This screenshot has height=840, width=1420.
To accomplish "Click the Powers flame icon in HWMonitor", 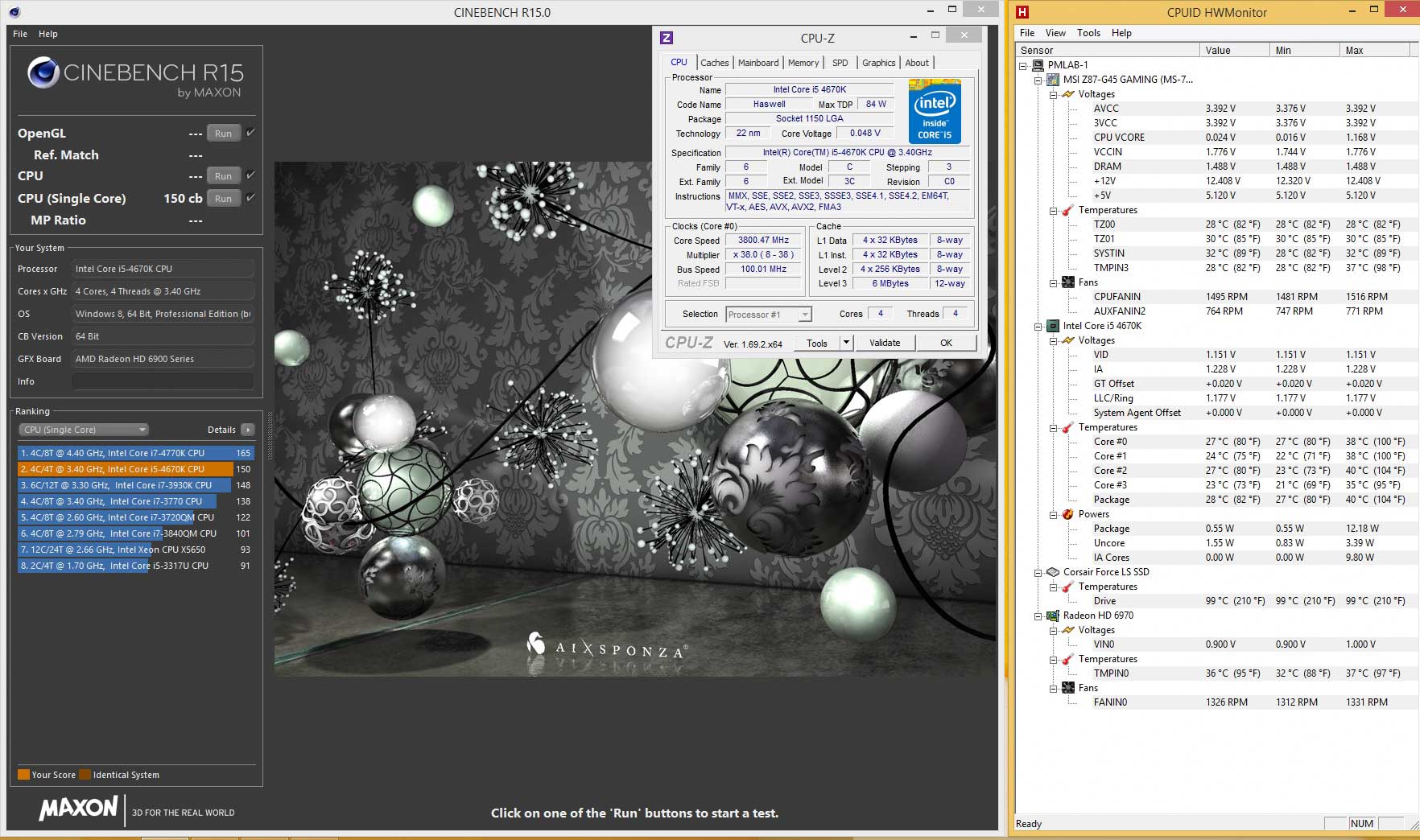I will [x=1068, y=514].
